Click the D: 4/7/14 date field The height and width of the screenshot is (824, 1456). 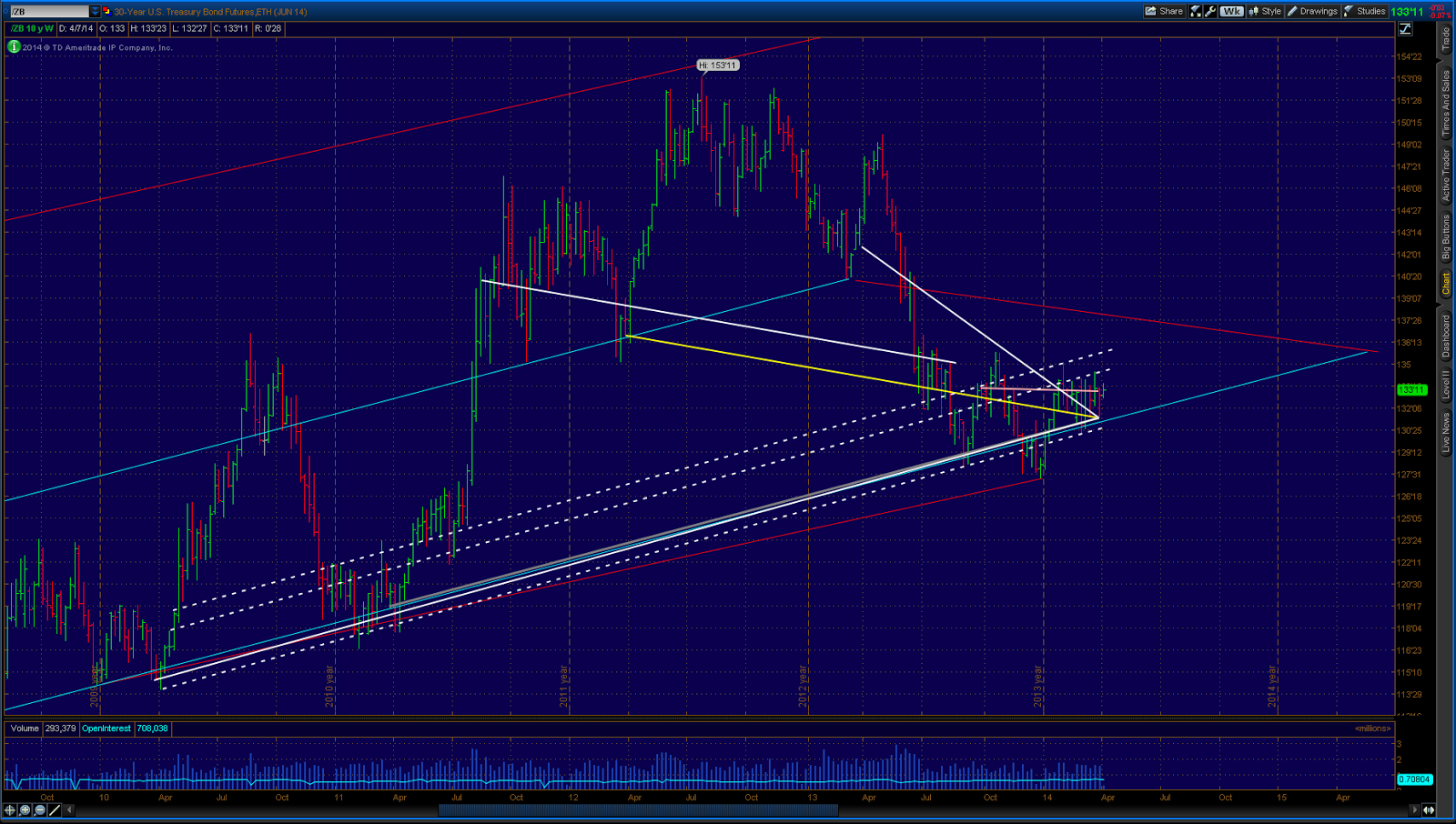tap(76, 29)
